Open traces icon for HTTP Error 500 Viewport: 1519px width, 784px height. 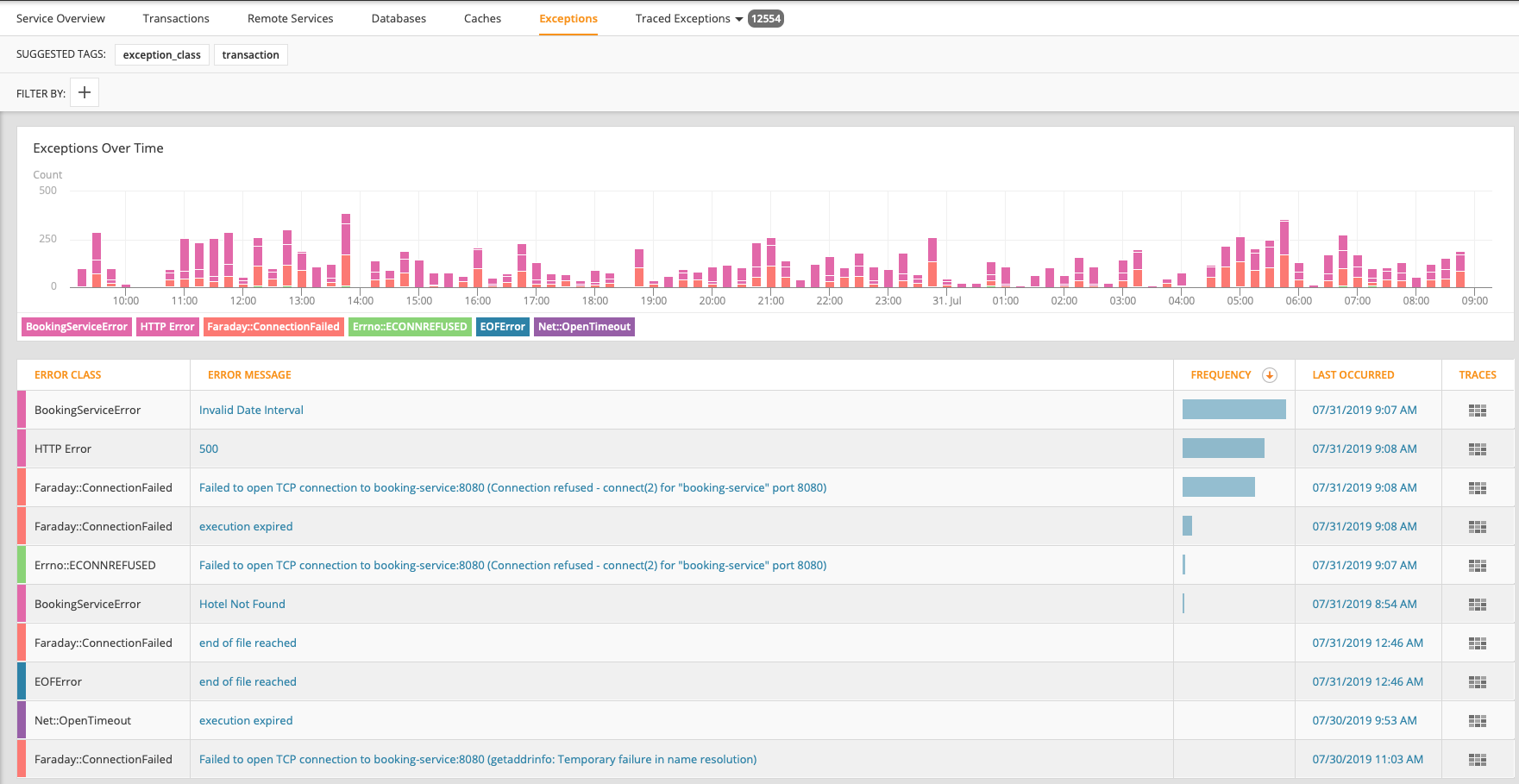(1477, 449)
